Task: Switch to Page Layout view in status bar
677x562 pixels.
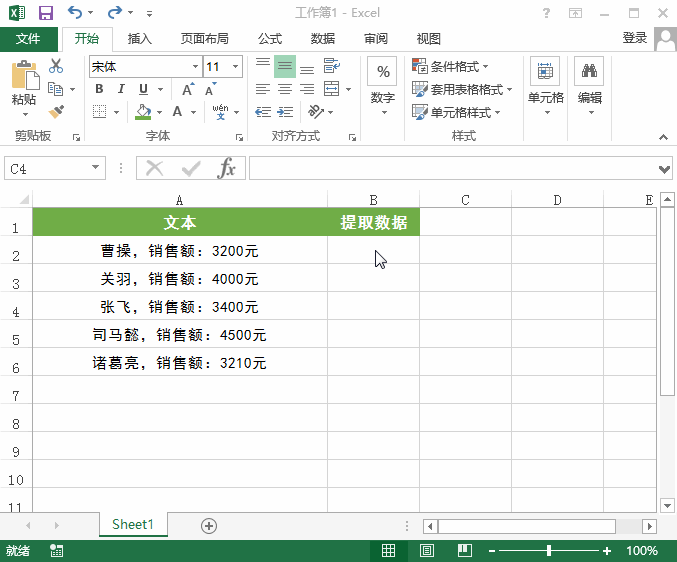Action: [427, 551]
